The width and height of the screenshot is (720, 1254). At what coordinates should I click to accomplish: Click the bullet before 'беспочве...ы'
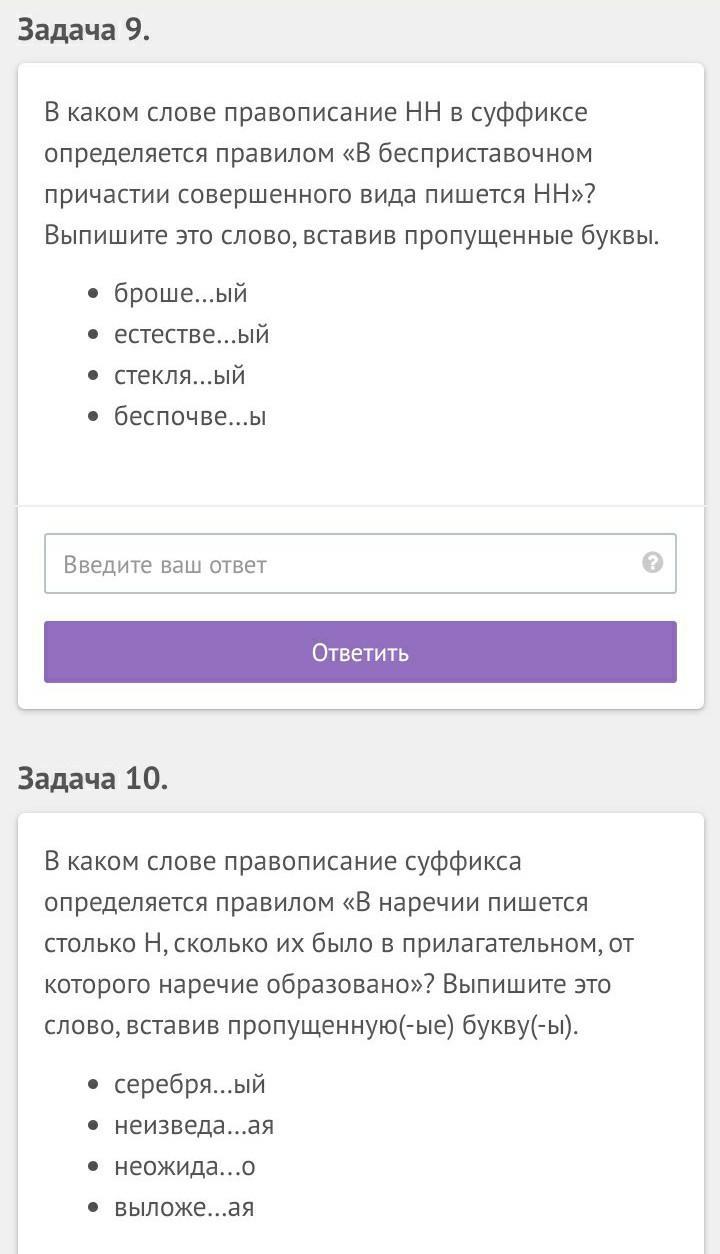[x=94, y=417]
